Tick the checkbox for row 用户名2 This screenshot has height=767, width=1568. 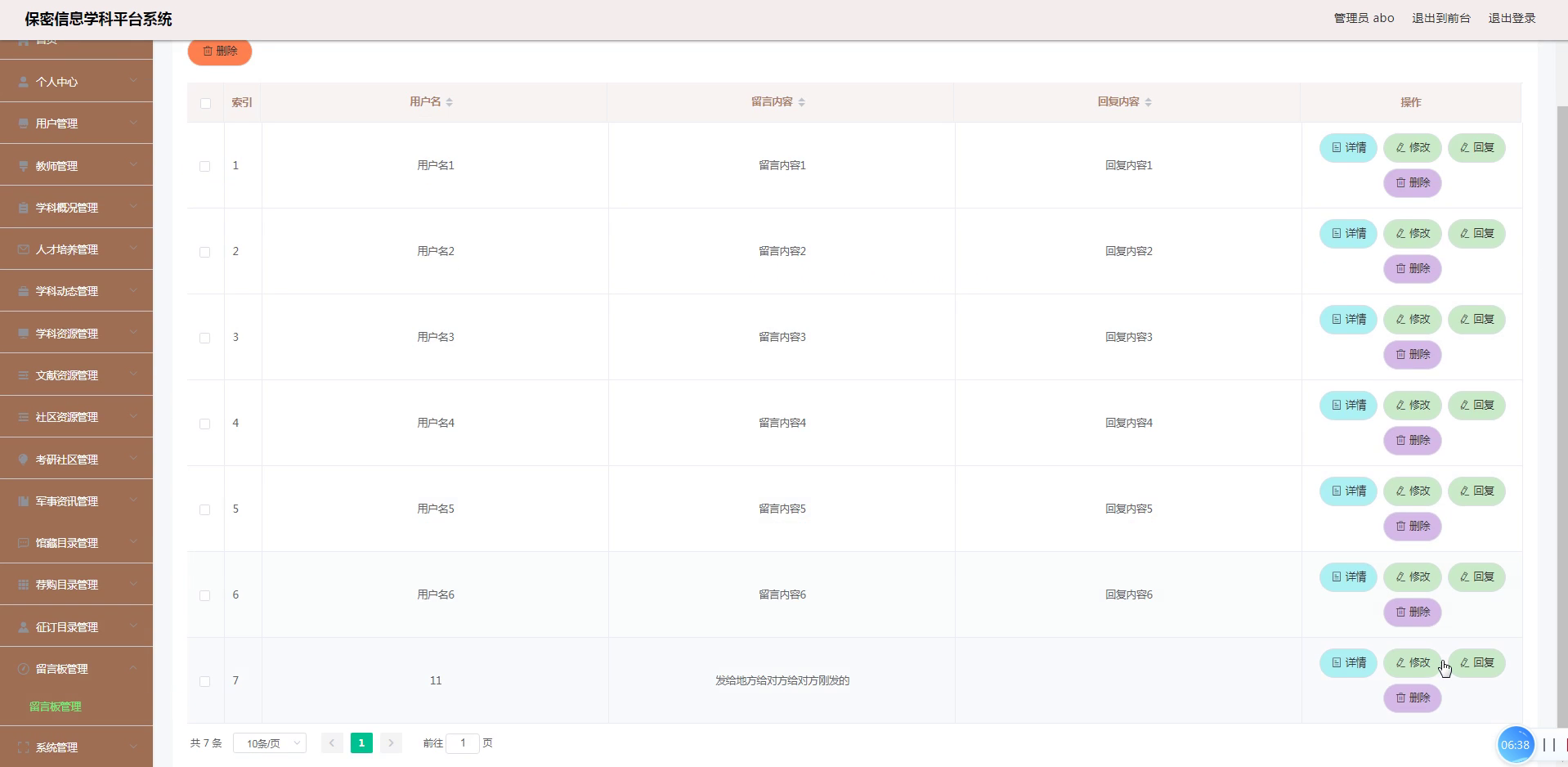click(205, 252)
